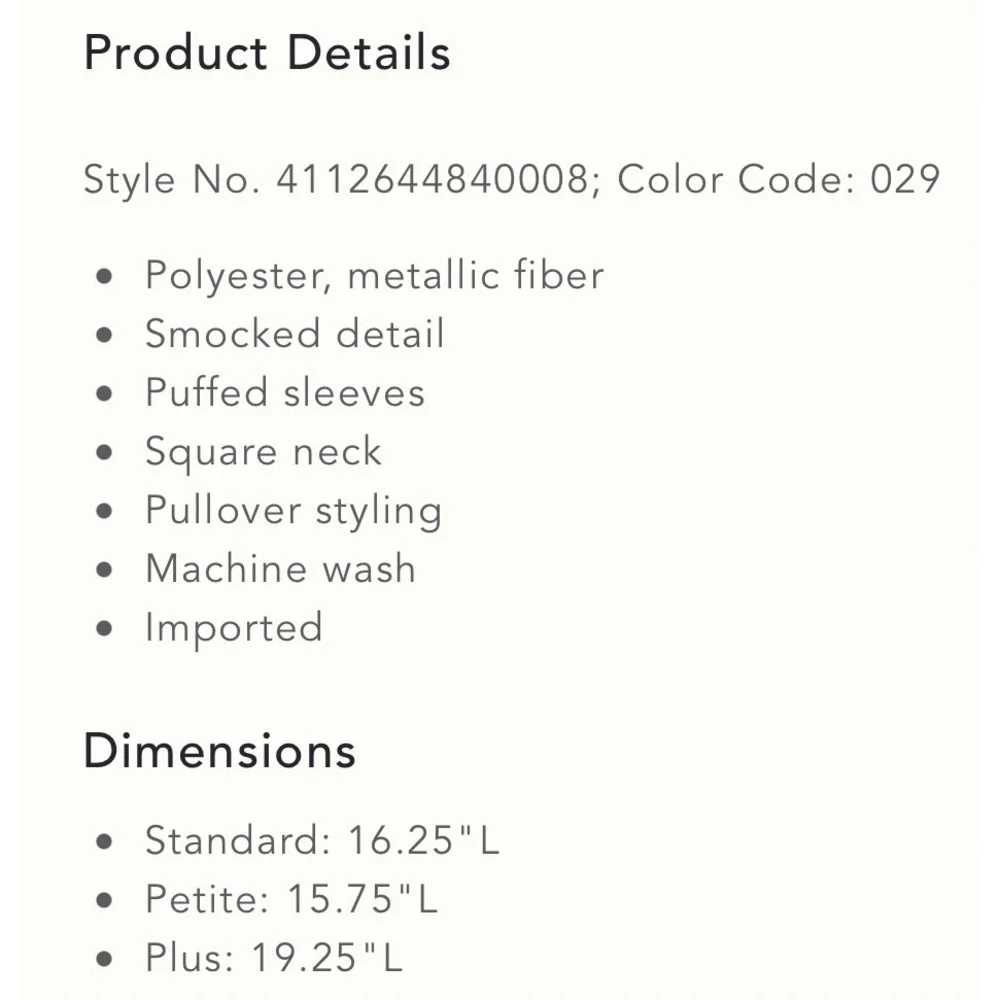Viewport: 1000px width, 1000px height.
Task: Select the Puffed sleeves text
Action: coord(284,392)
